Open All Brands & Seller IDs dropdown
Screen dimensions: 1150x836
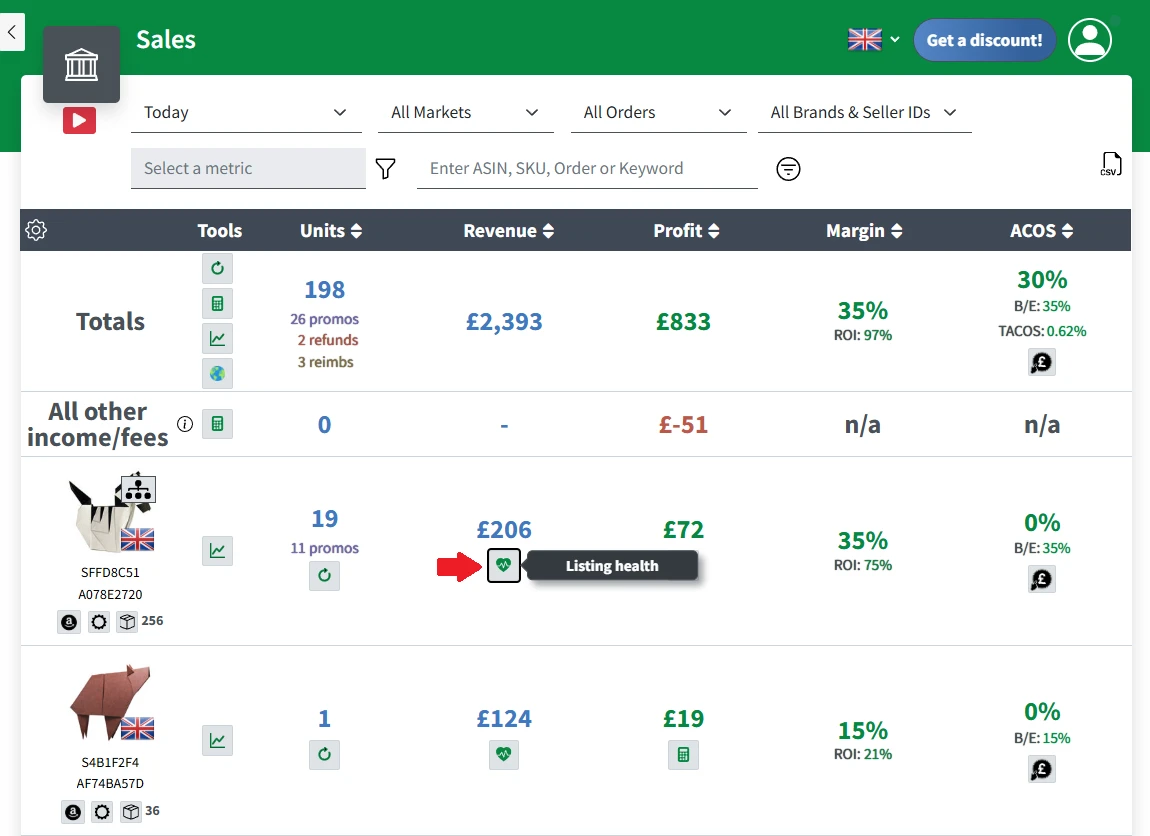click(x=865, y=113)
